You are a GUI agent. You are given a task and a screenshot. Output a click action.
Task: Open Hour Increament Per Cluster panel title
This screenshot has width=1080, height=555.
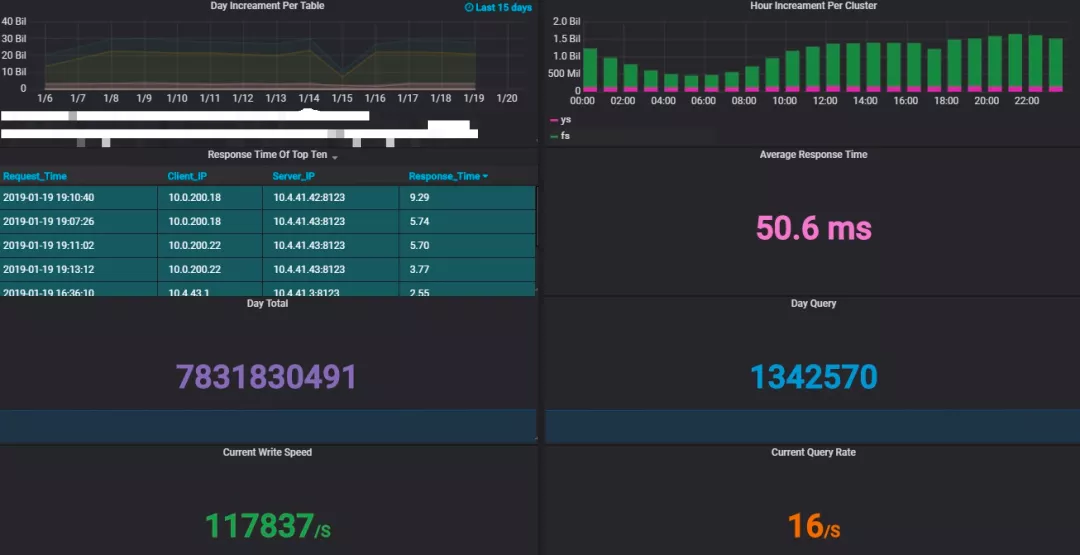pyautogui.click(x=813, y=6)
